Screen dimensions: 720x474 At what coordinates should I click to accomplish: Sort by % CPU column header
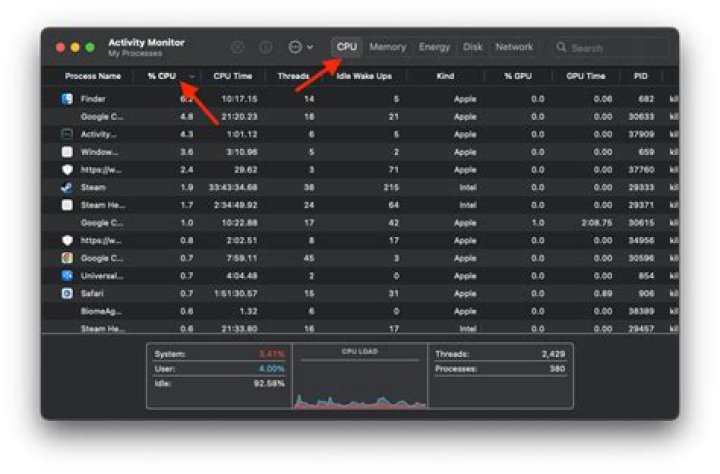click(162, 76)
